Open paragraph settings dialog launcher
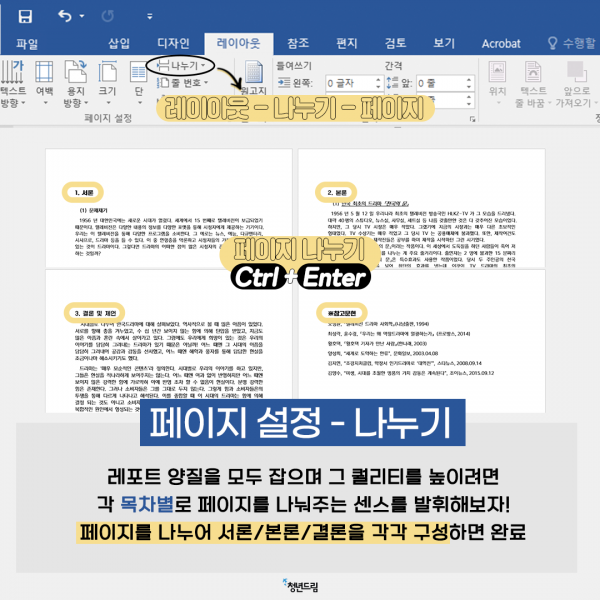Screen dimensions: 600x600 pyautogui.click(x=473, y=119)
